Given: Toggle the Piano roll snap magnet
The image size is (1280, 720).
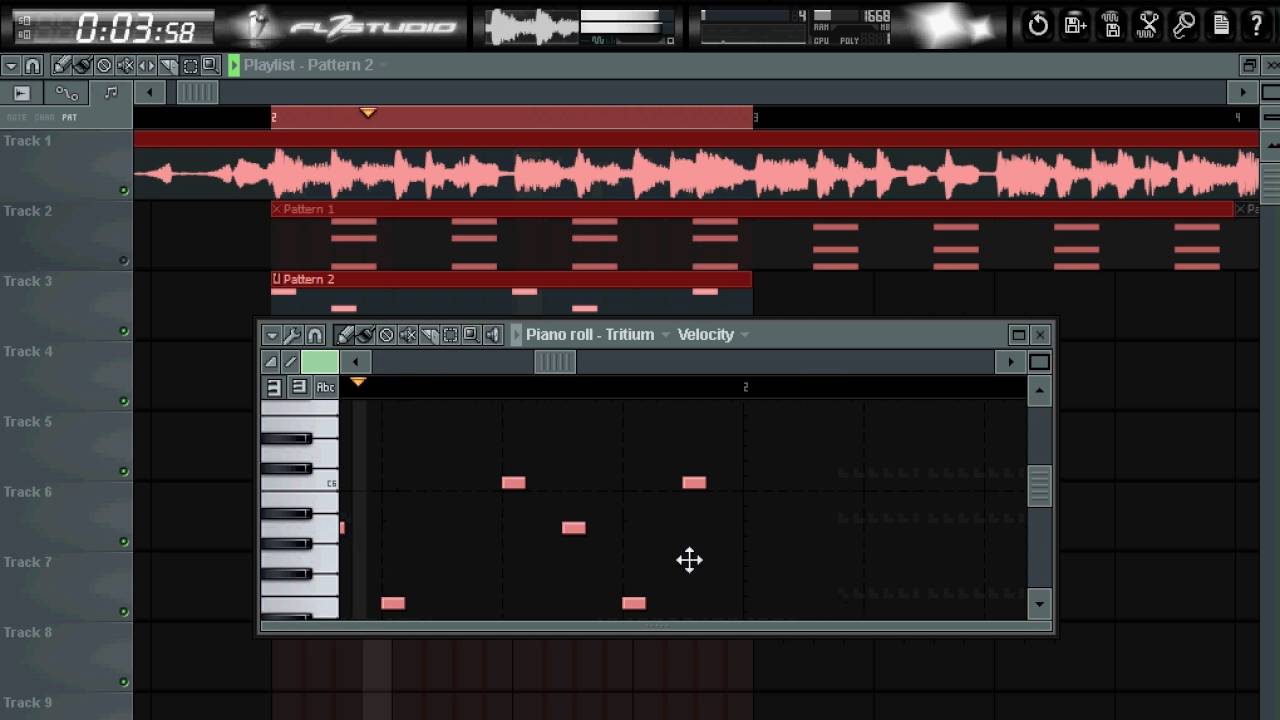Looking at the screenshot, I should click(x=315, y=335).
